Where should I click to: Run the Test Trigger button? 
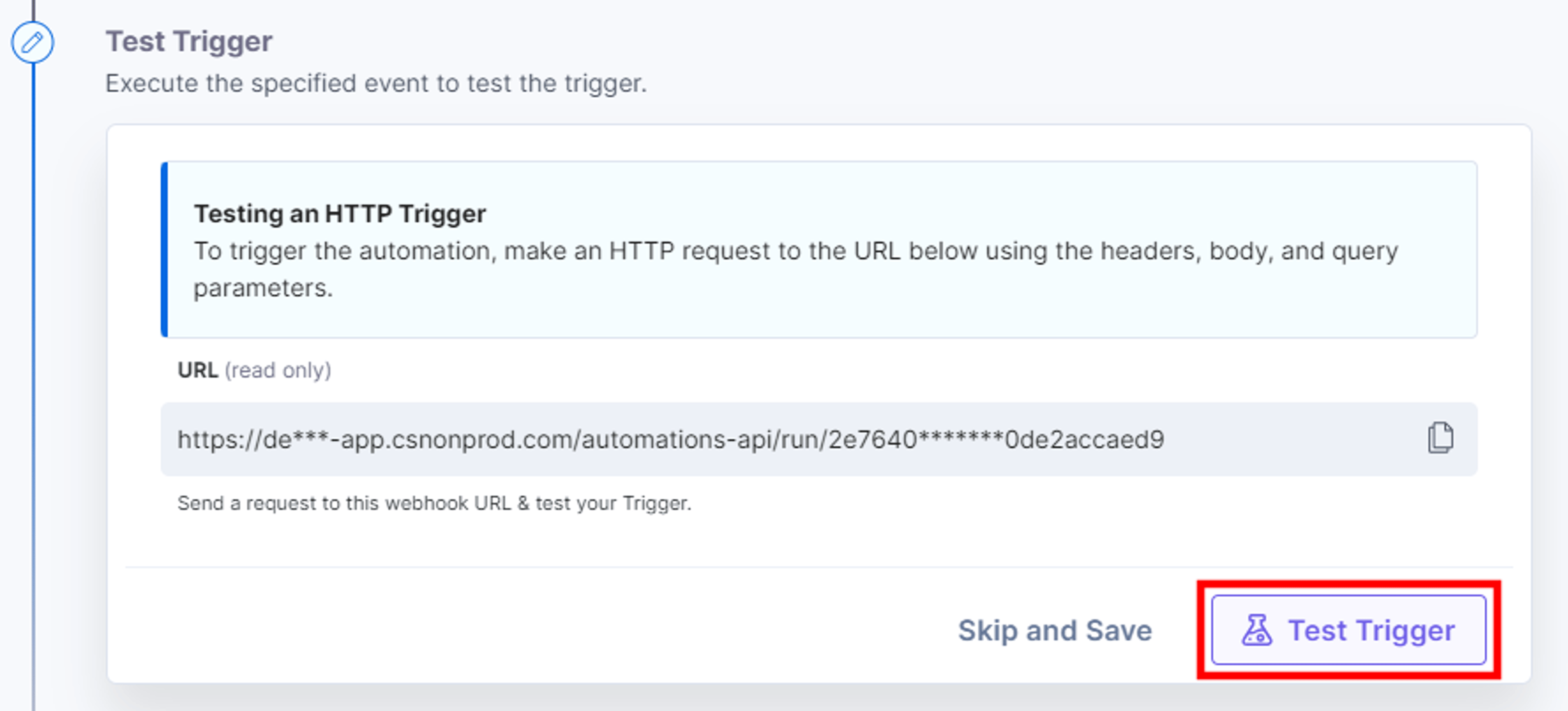click(x=1348, y=630)
